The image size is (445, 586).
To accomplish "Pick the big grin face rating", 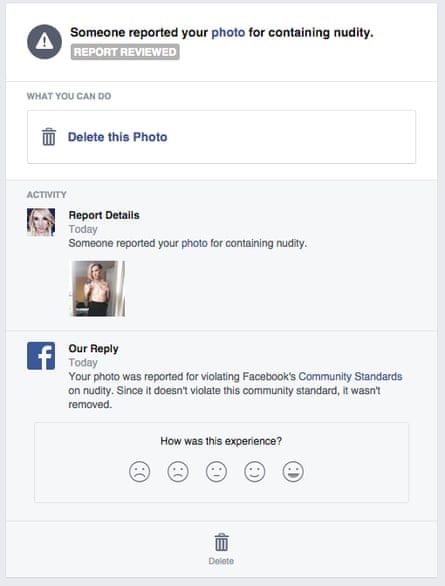I will tap(293, 472).
